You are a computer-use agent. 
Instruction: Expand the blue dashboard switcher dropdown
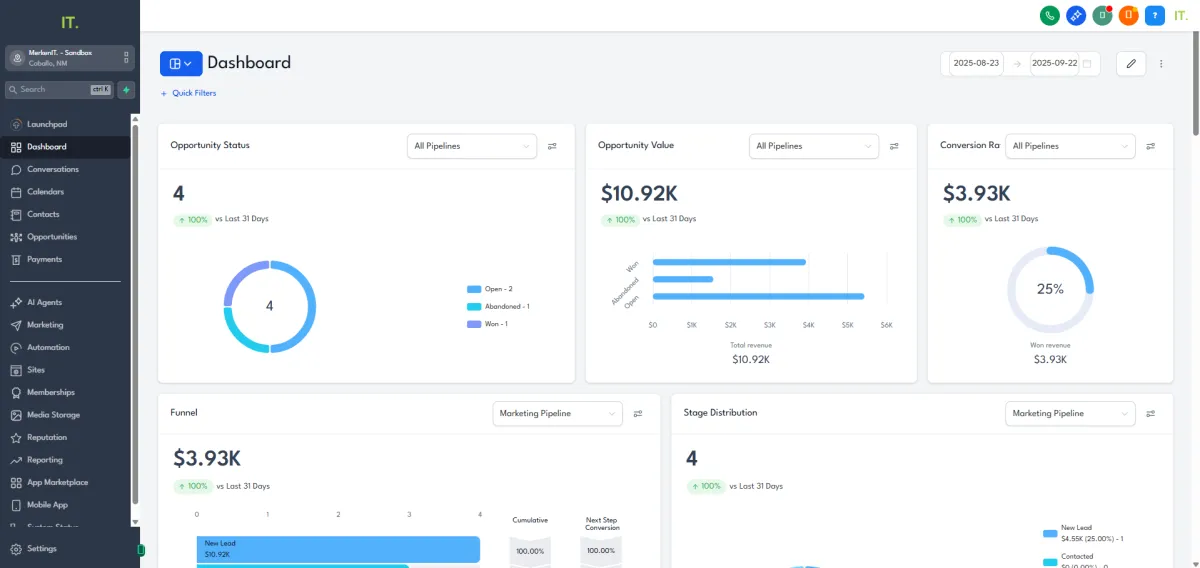pyautogui.click(x=181, y=63)
